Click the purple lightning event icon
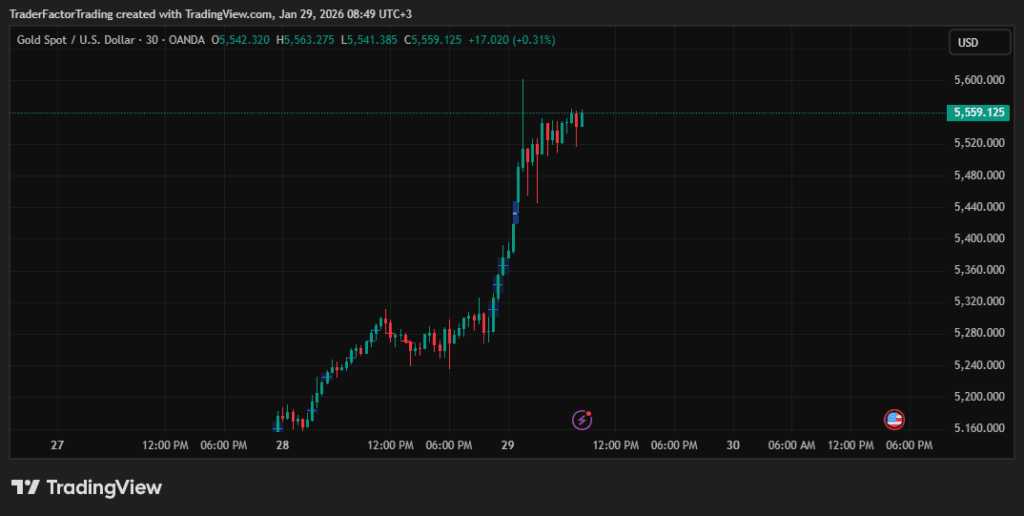This screenshot has width=1024, height=516. [x=582, y=419]
